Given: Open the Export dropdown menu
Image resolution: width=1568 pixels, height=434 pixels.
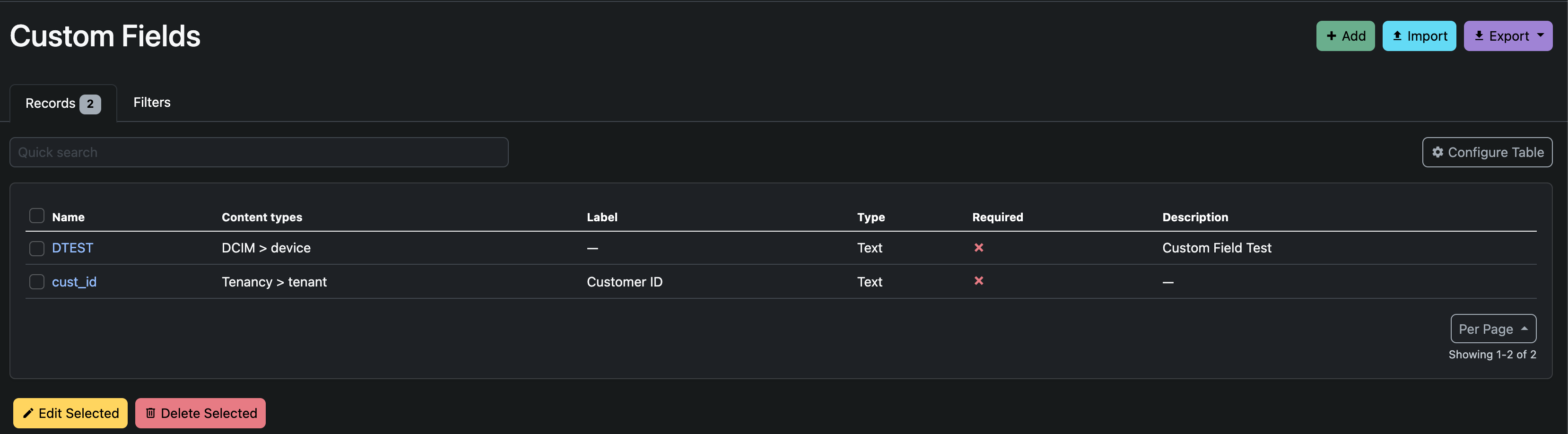Looking at the screenshot, I should point(1541,35).
